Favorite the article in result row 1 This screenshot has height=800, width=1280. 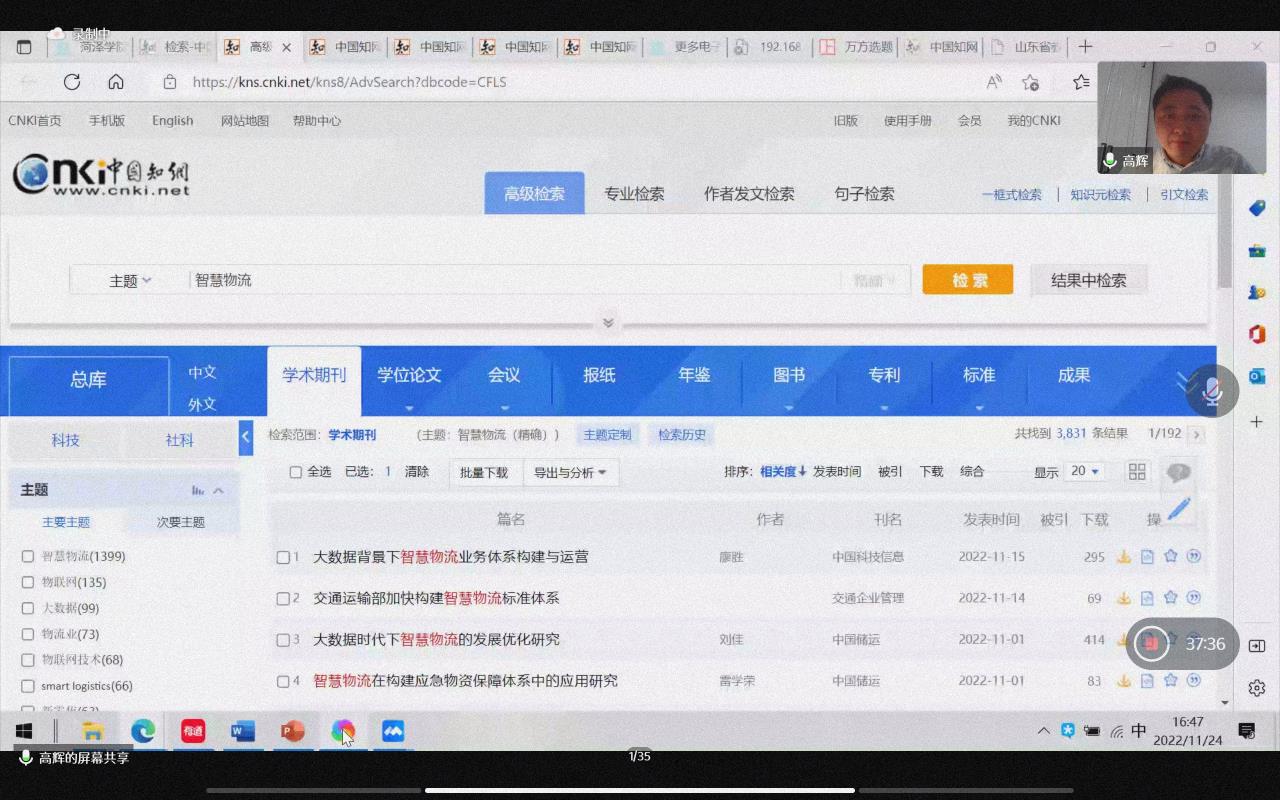point(1170,557)
